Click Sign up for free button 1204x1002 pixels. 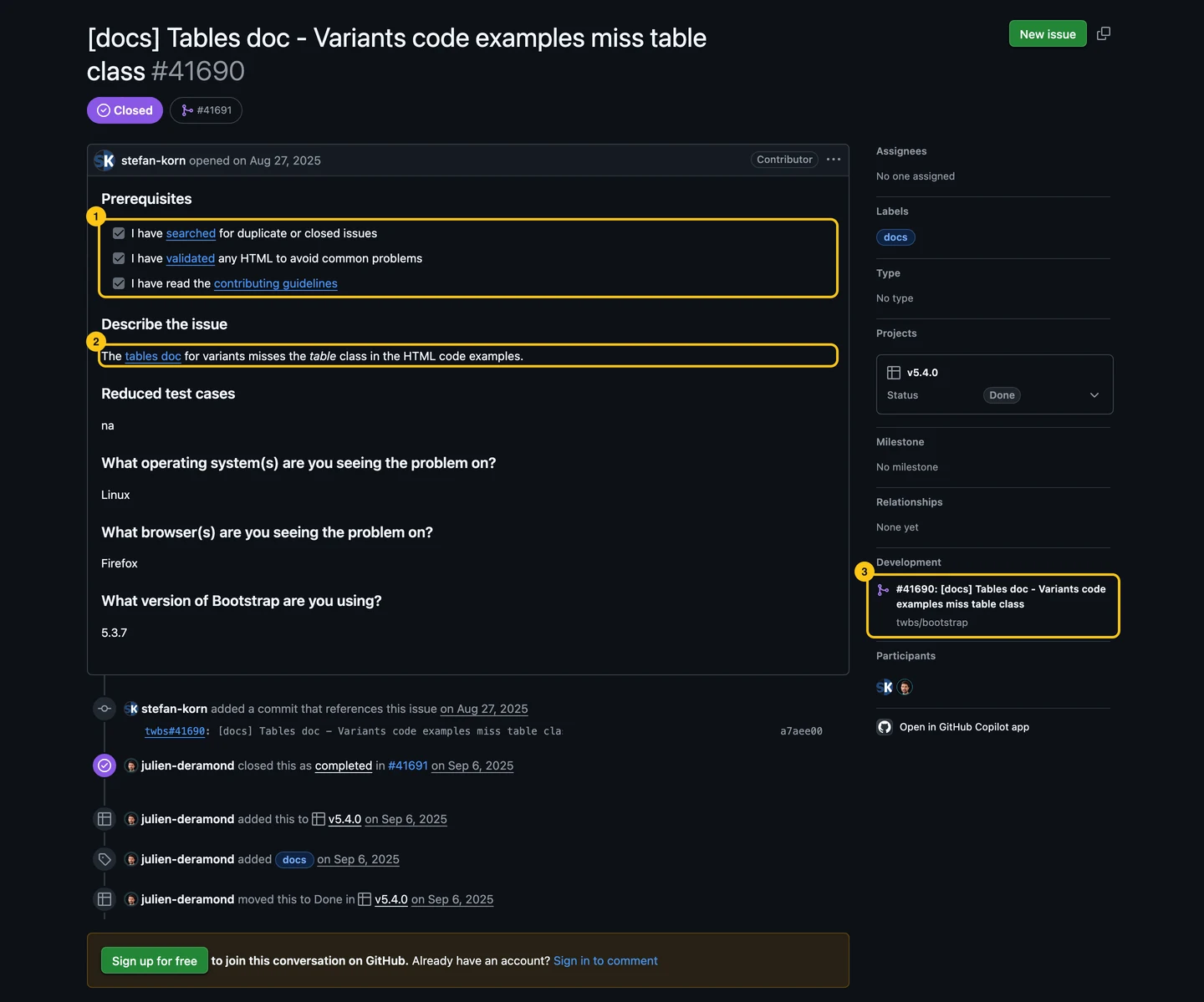tap(155, 961)
